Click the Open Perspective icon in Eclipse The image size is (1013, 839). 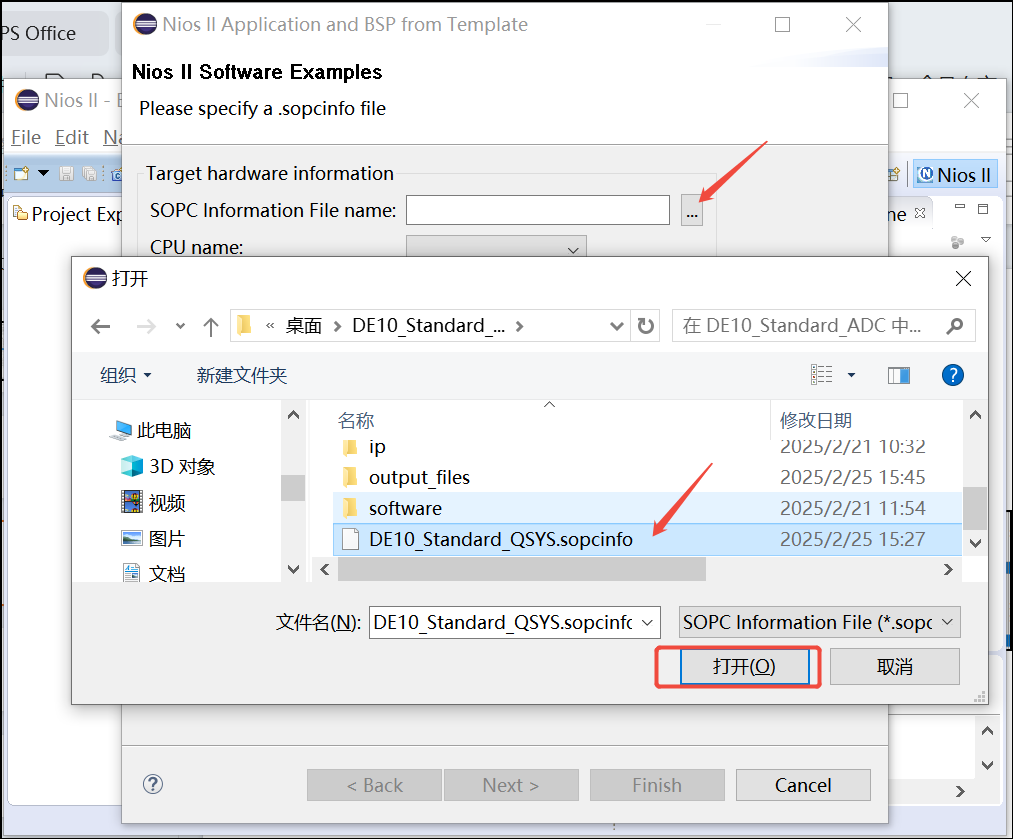coord(894,174)
